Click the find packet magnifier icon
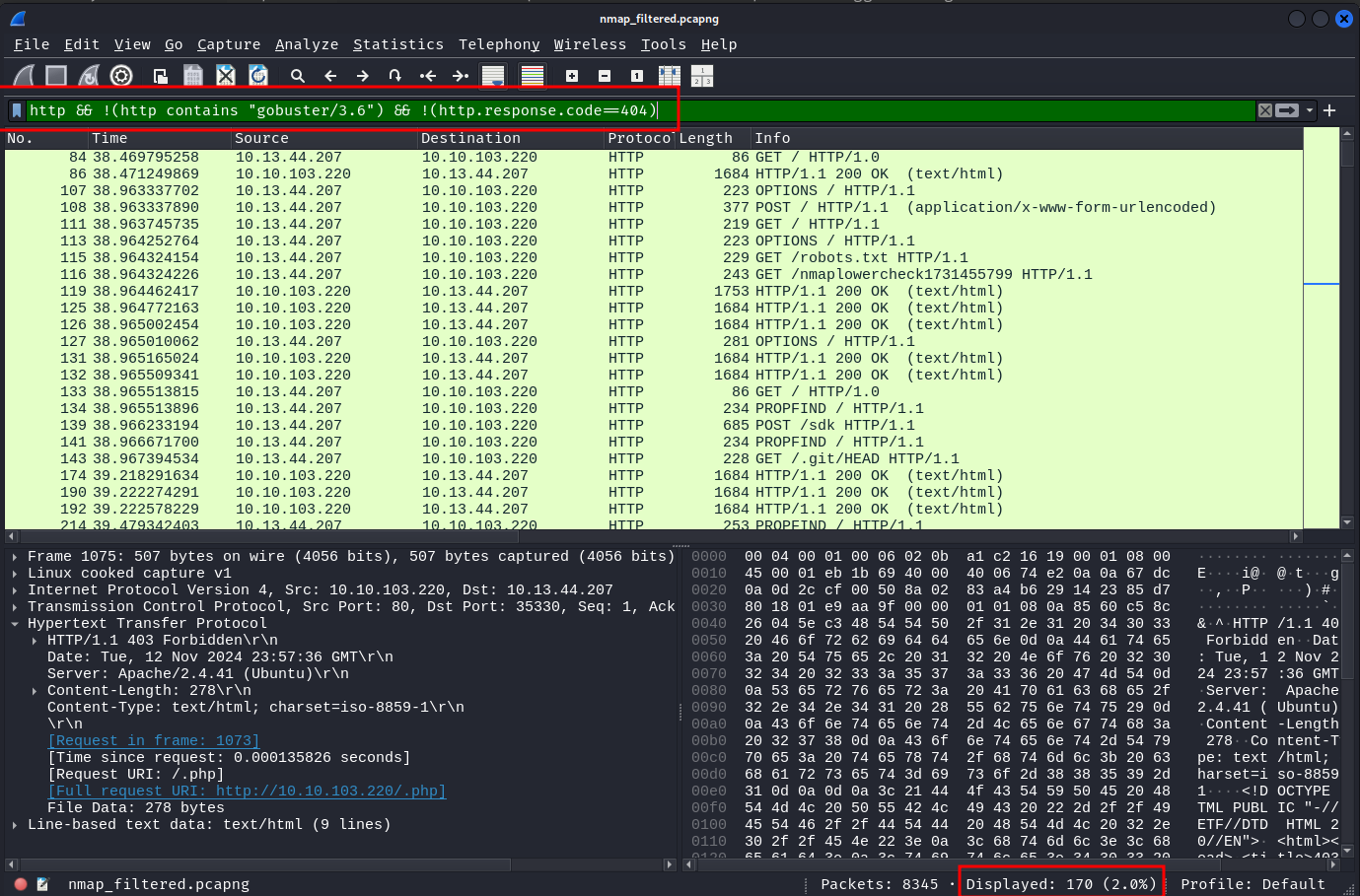Viewport: 1360px width, 896px height. [x=297, y=76]
